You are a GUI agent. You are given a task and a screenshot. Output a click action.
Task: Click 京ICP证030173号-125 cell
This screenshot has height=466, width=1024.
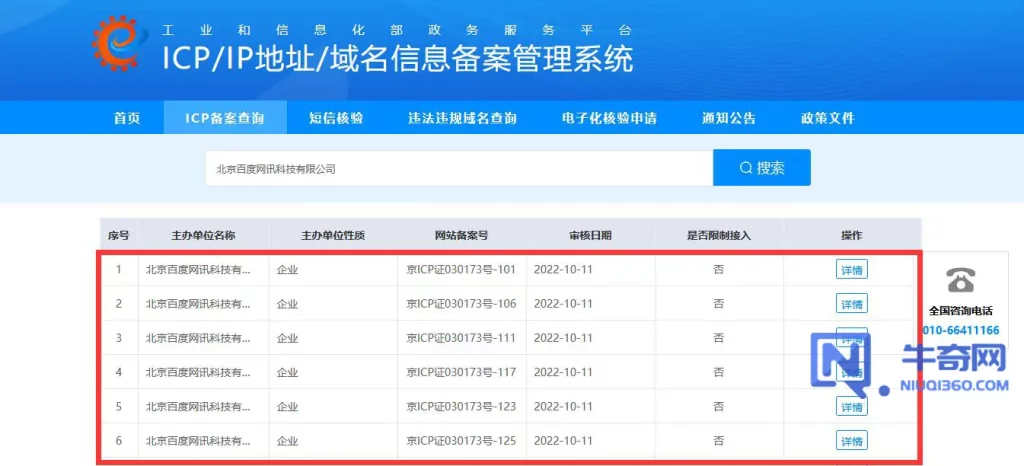(x=461, y=441)
